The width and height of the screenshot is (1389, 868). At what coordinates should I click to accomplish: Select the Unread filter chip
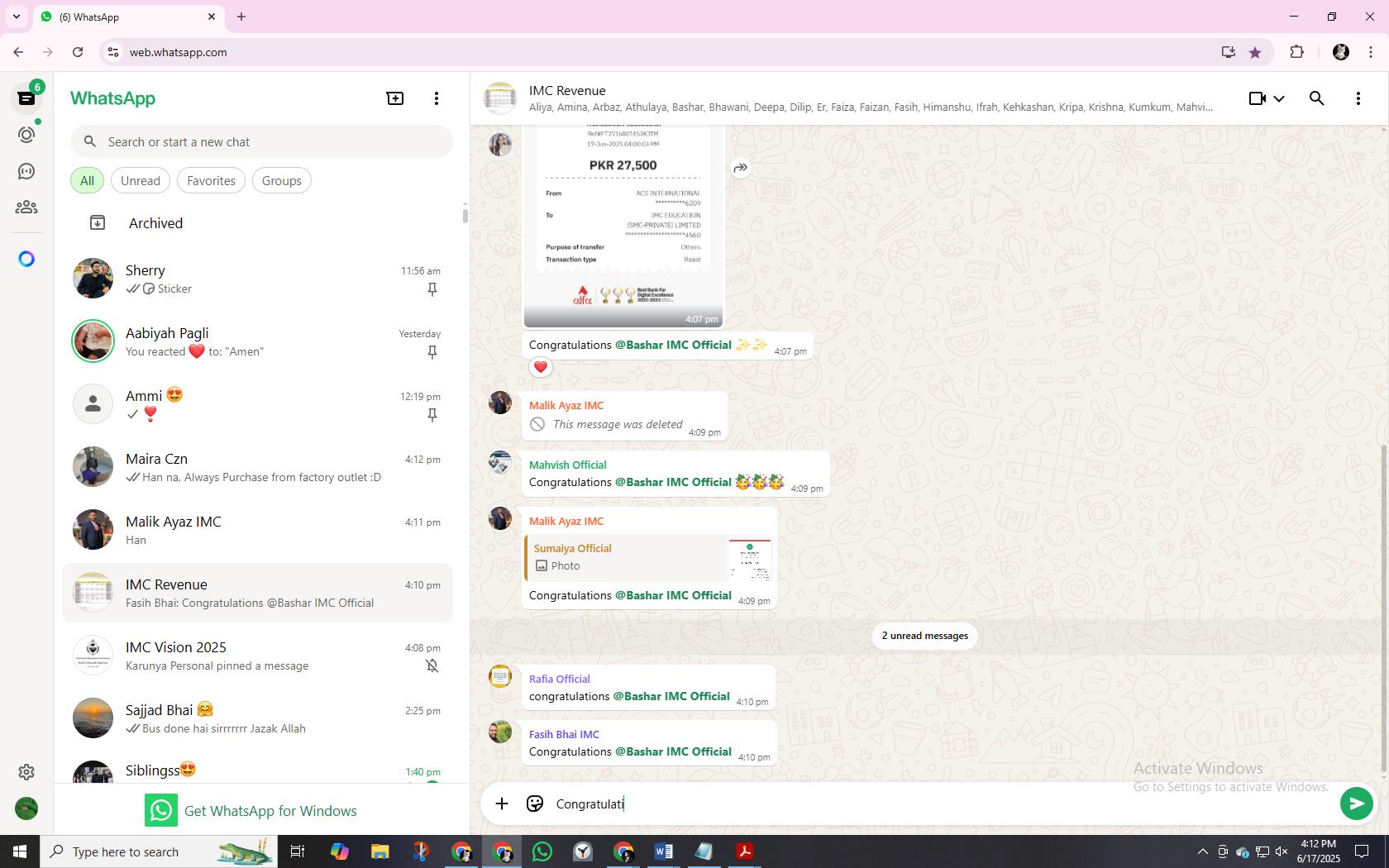(x=141, y=181)
